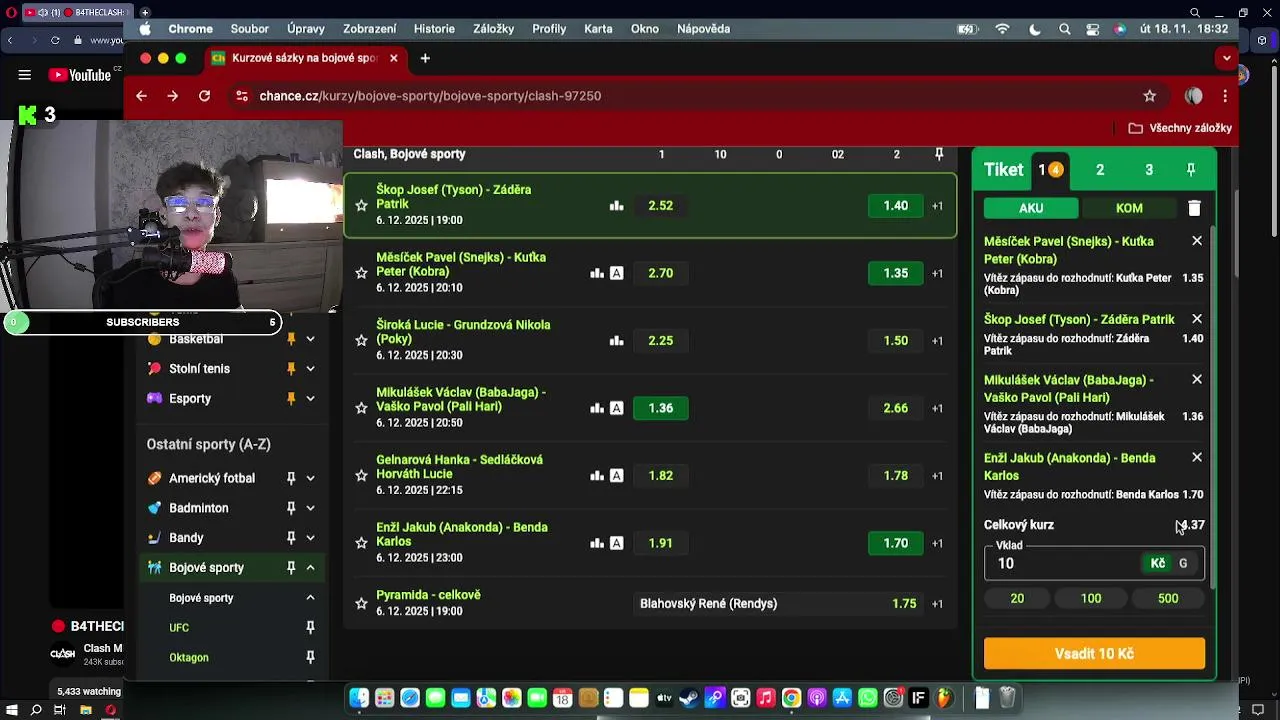This screenshot has height=720, width=1280.
Task: Open the Zobrazení menu
Action: point(369,29)
